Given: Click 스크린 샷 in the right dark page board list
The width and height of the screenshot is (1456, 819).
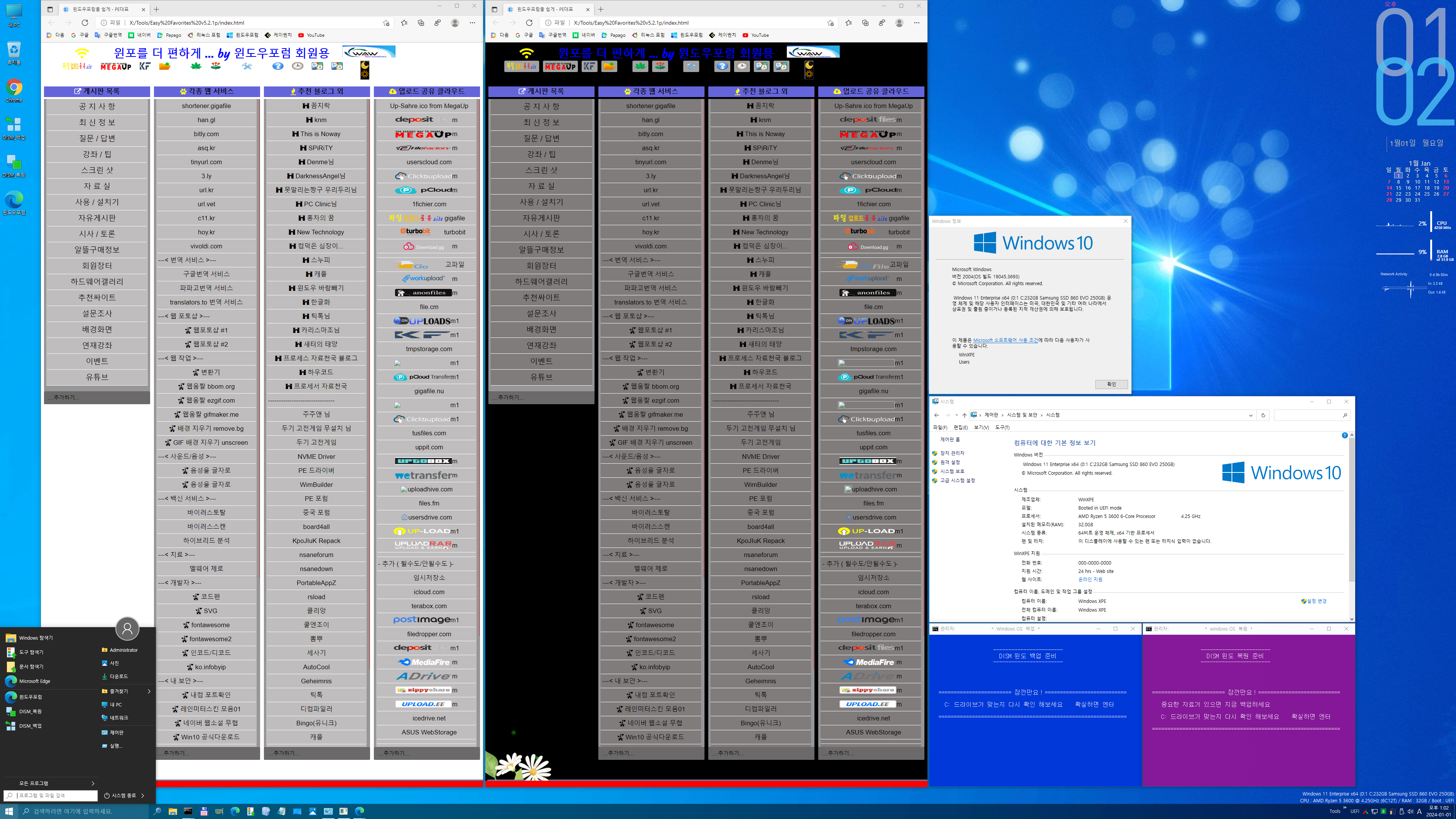Looking at the screenshot, I should pyautogui.click(x=541, y=169).
